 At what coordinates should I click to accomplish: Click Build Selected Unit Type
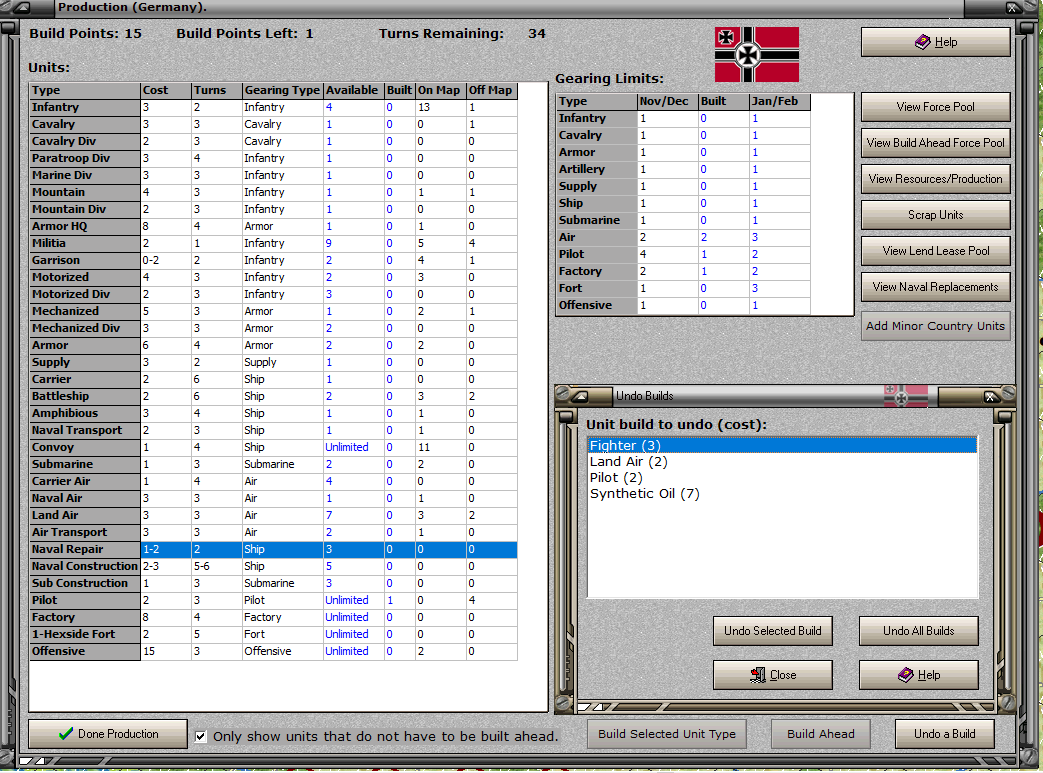point(667,734)
